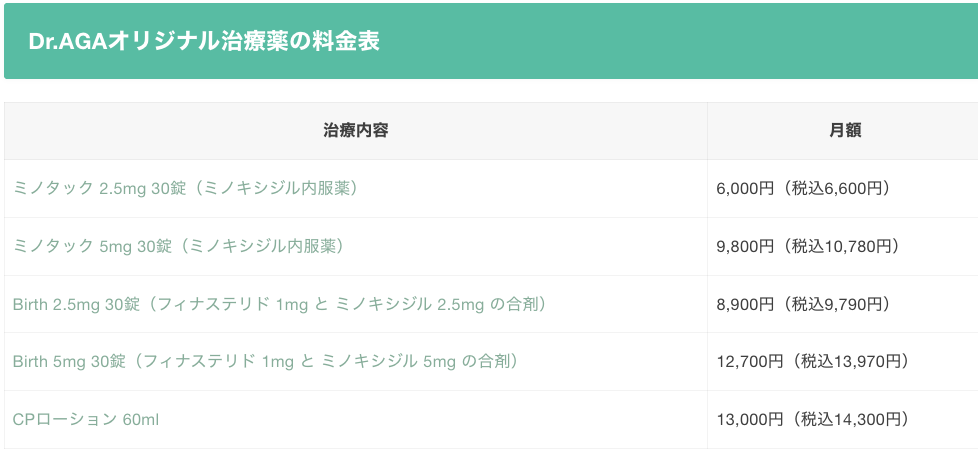
Task: Click the 13,000円 base price
Action: pos(750,420)
